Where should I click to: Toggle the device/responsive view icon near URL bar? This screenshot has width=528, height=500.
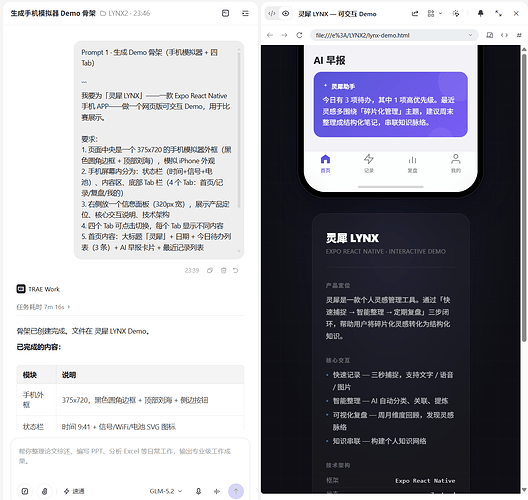pyautogui.click(x=490, y=35)
